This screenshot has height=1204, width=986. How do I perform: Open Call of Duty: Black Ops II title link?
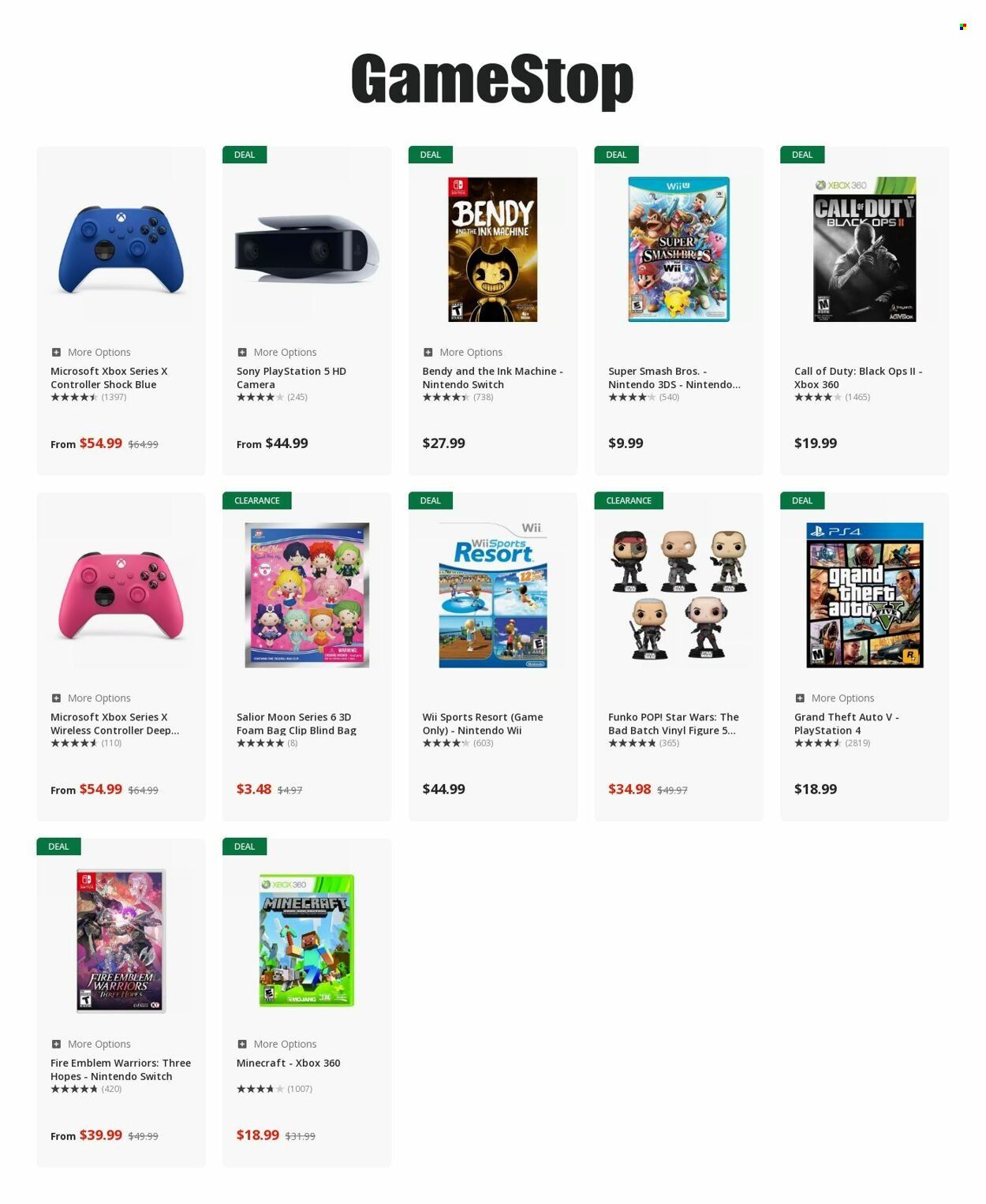(x=857, y=378)
